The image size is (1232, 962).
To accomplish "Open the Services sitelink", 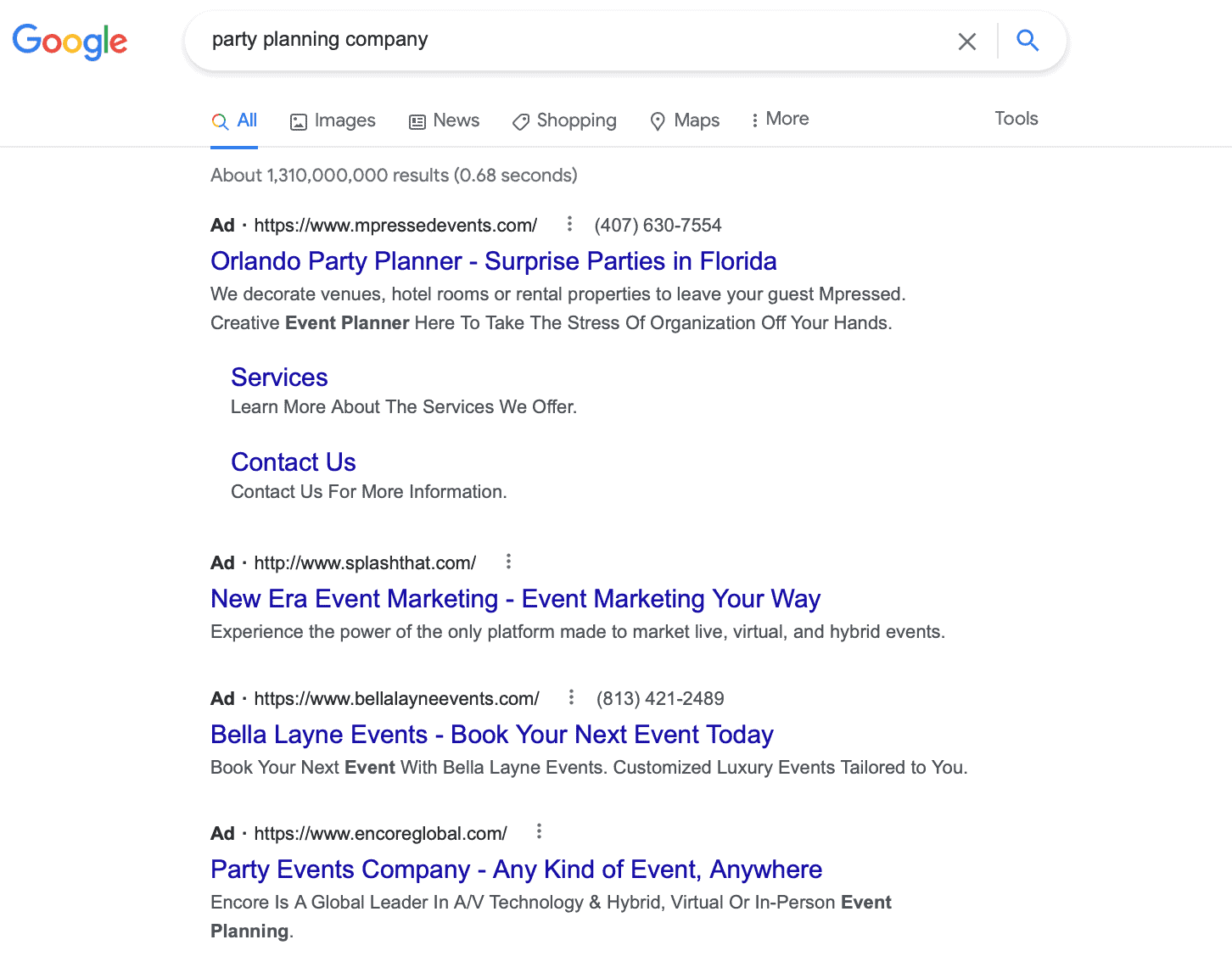I will point(279,378).
